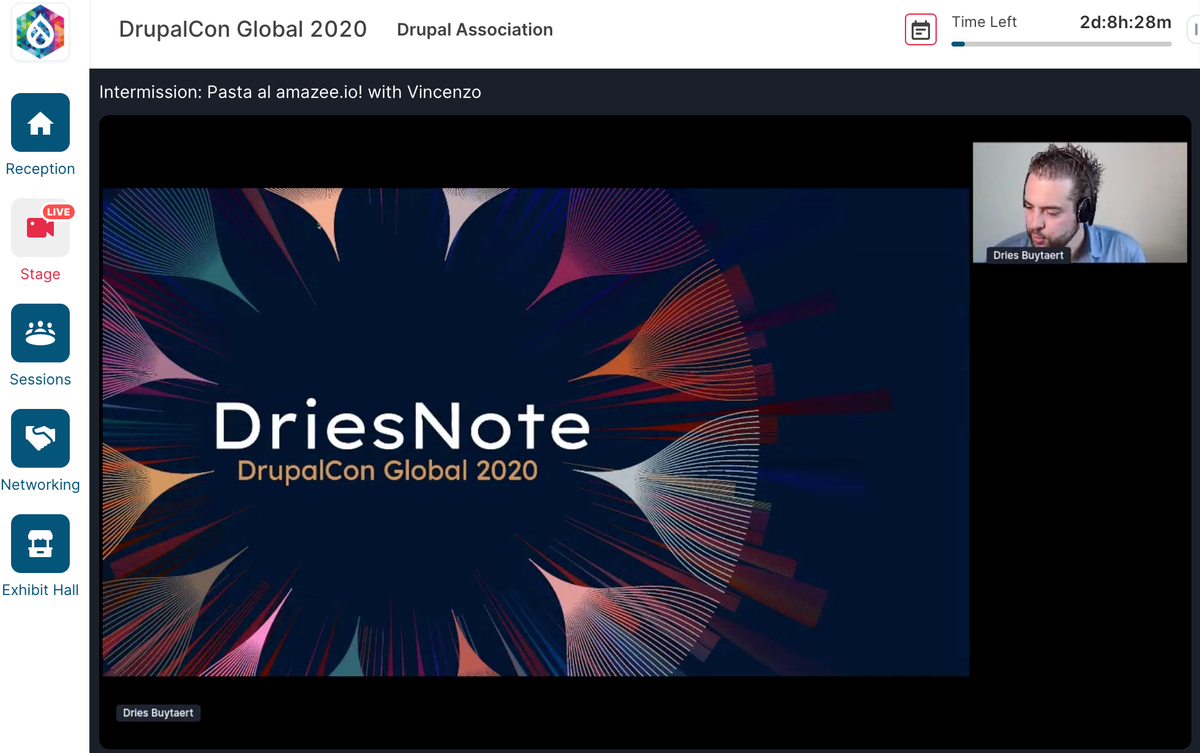Click the Exhibit Hall label in the sidebar
Image resolution: width=1200 pixels, height=753 pixels.
pos(40,590)
